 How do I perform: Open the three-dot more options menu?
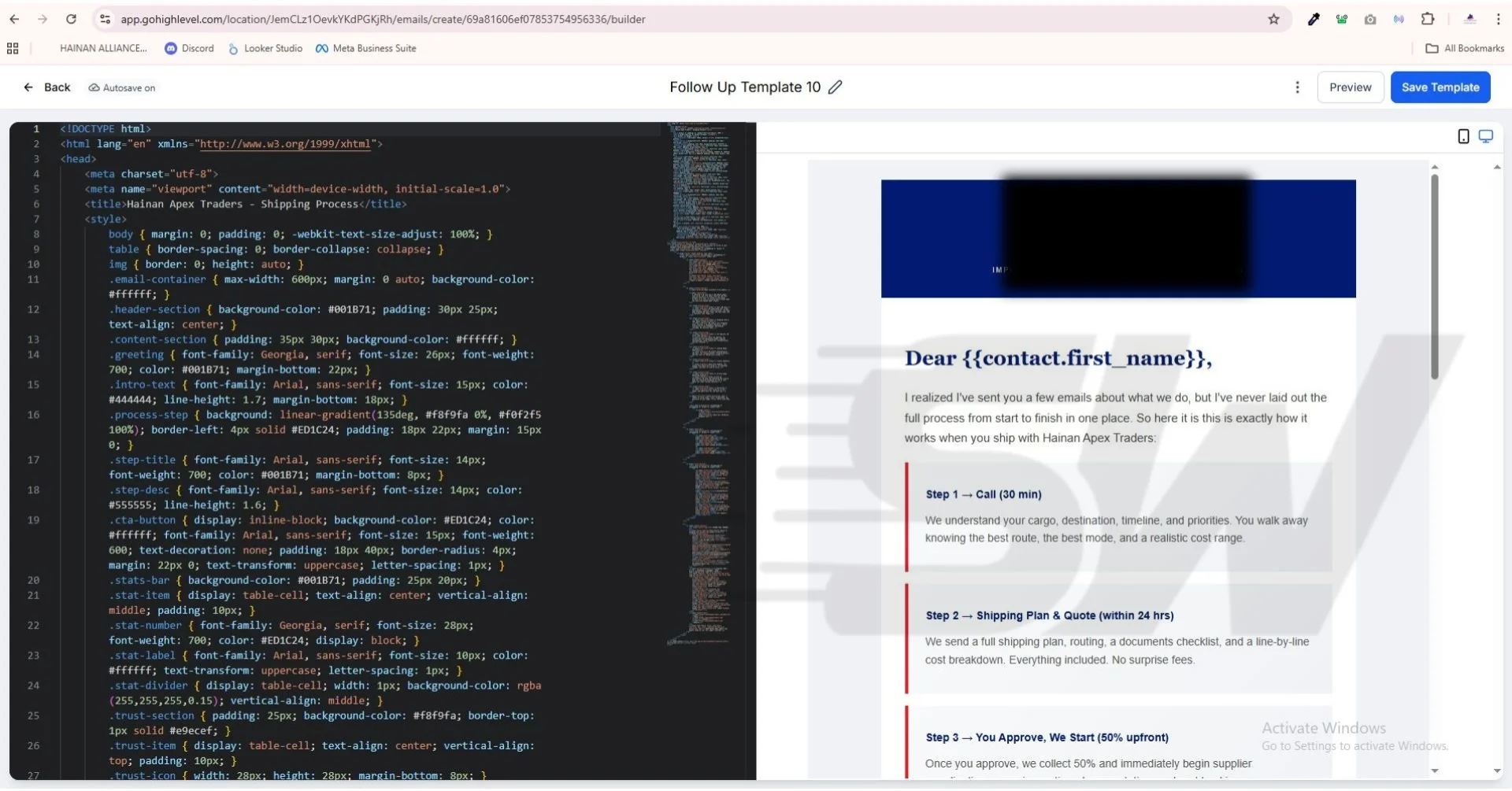click(x=1298, y=87)
